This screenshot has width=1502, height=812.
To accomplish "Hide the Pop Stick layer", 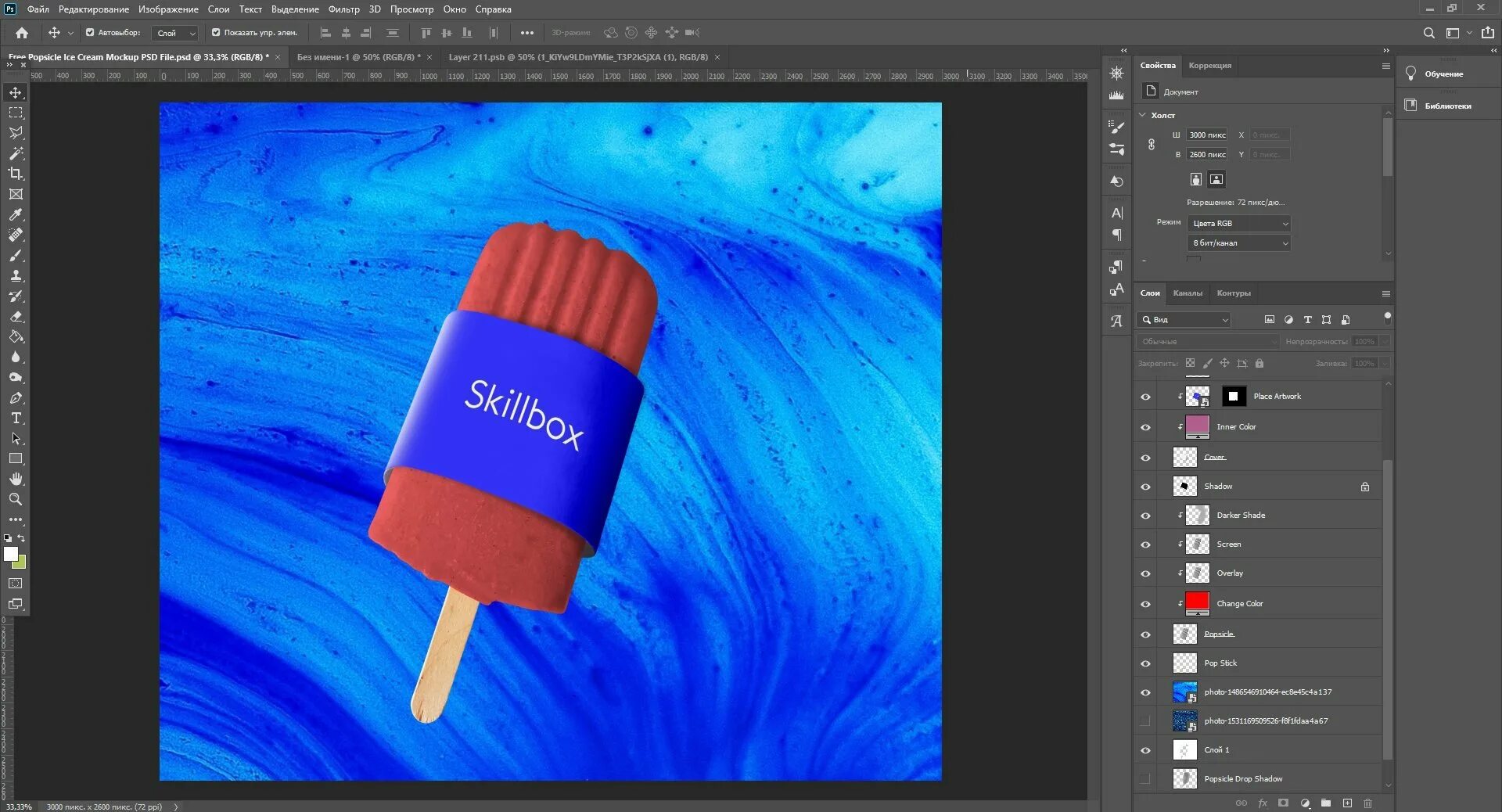I will coord(1145,663).
